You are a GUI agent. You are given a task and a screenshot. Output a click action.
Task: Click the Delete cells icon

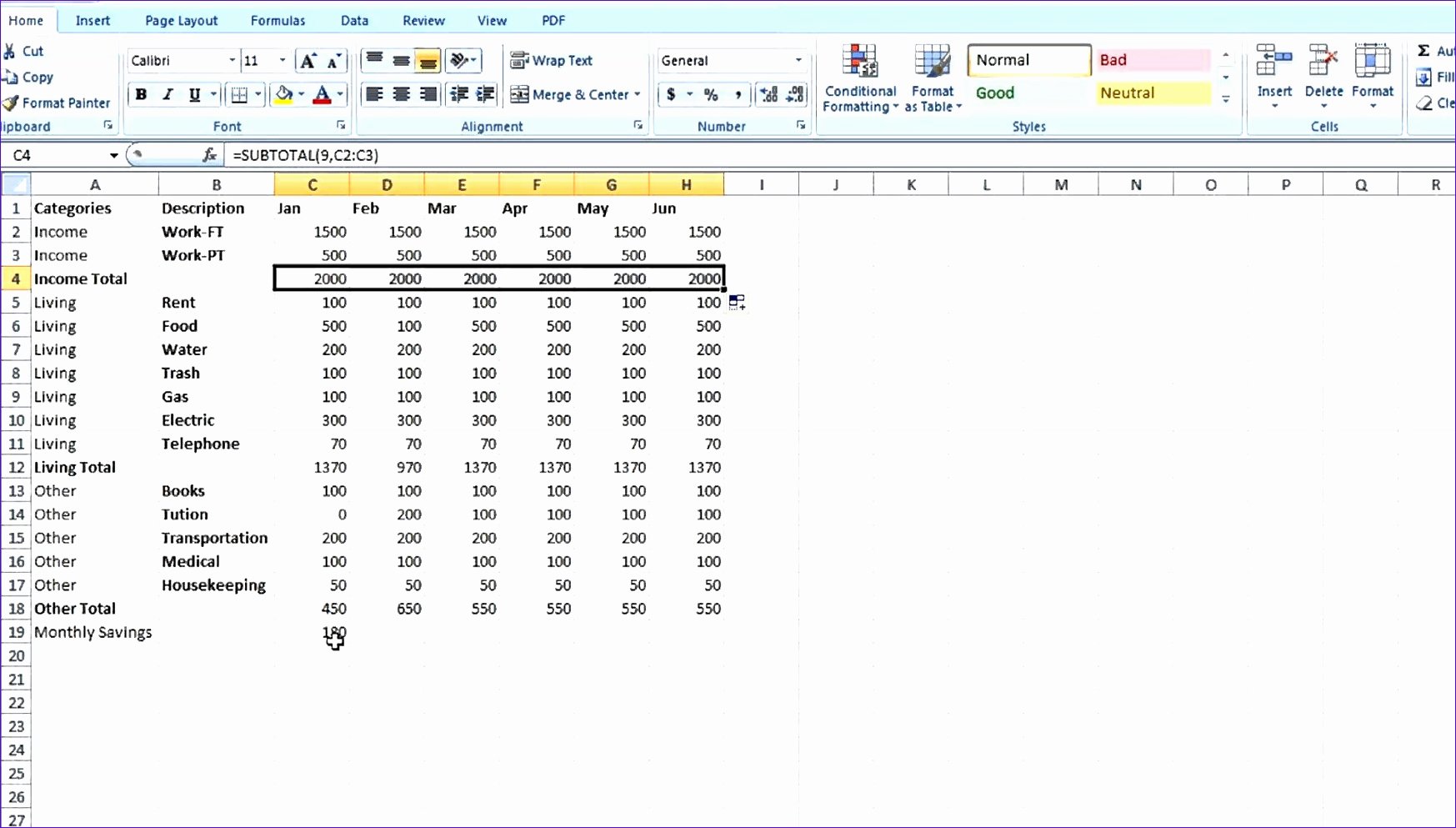(1323, 61)
